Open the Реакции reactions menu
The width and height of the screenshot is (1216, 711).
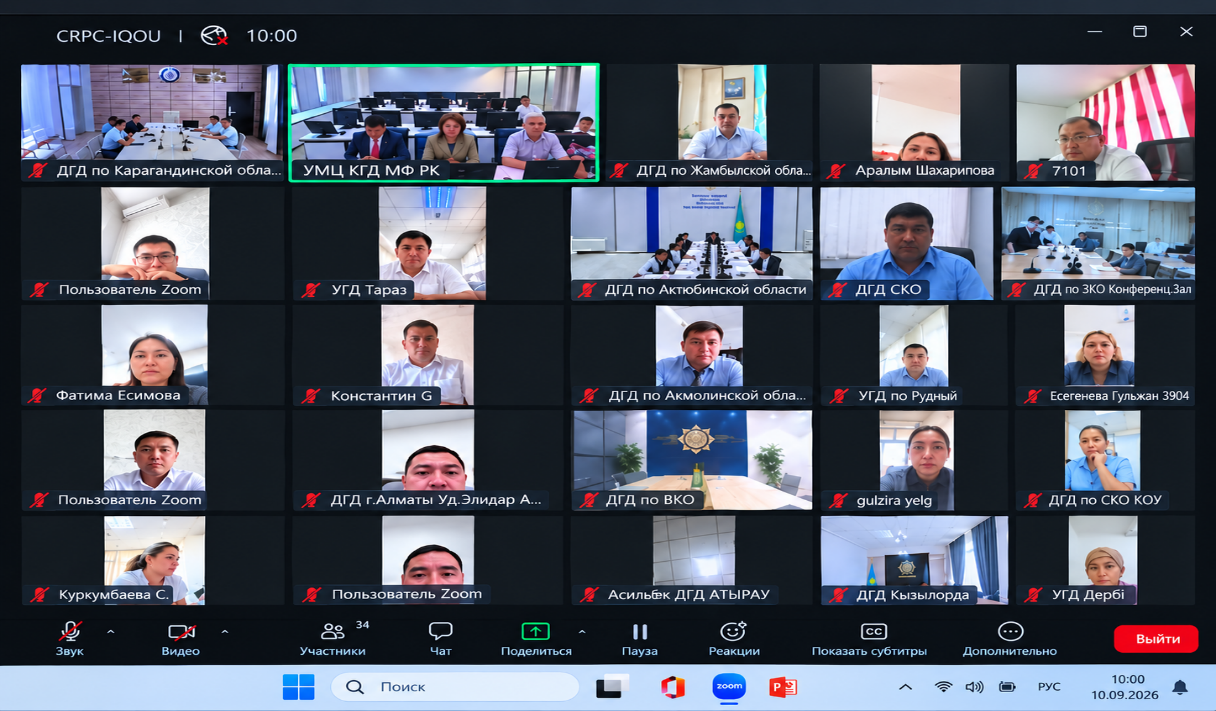(x=734, y=639)
